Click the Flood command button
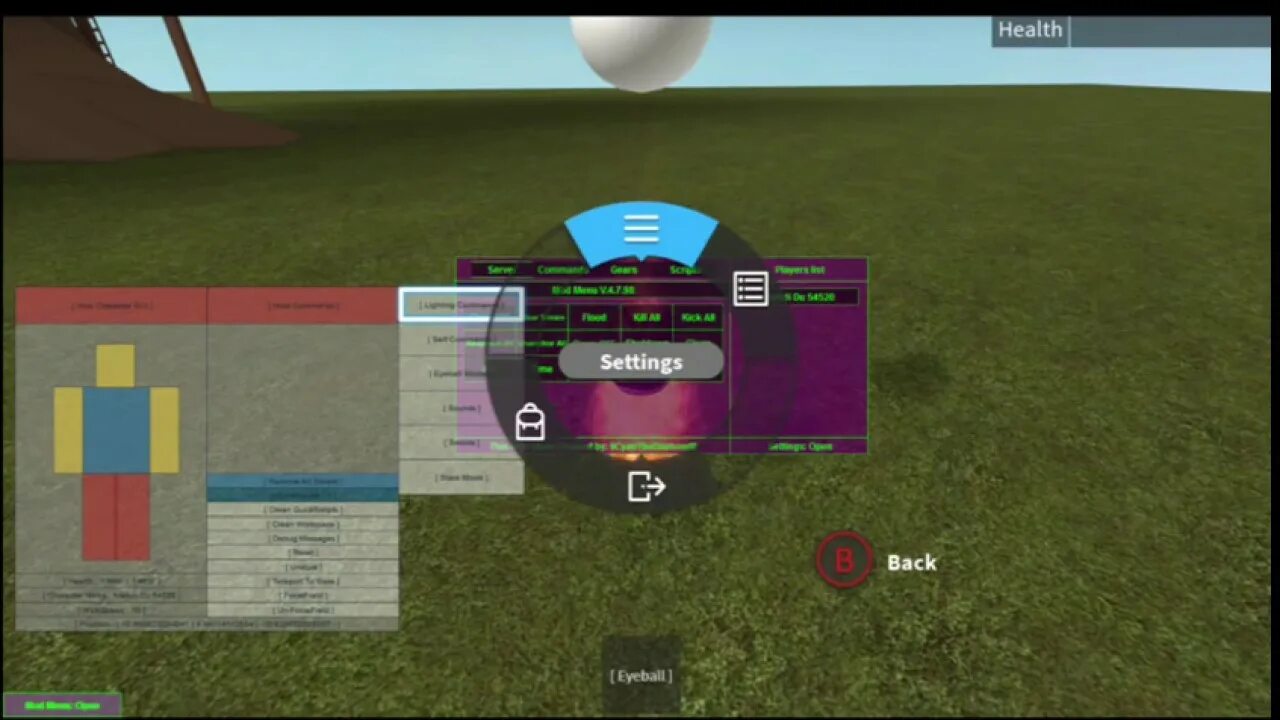This screenshot has width=1280, height=720. coord(594,318)
